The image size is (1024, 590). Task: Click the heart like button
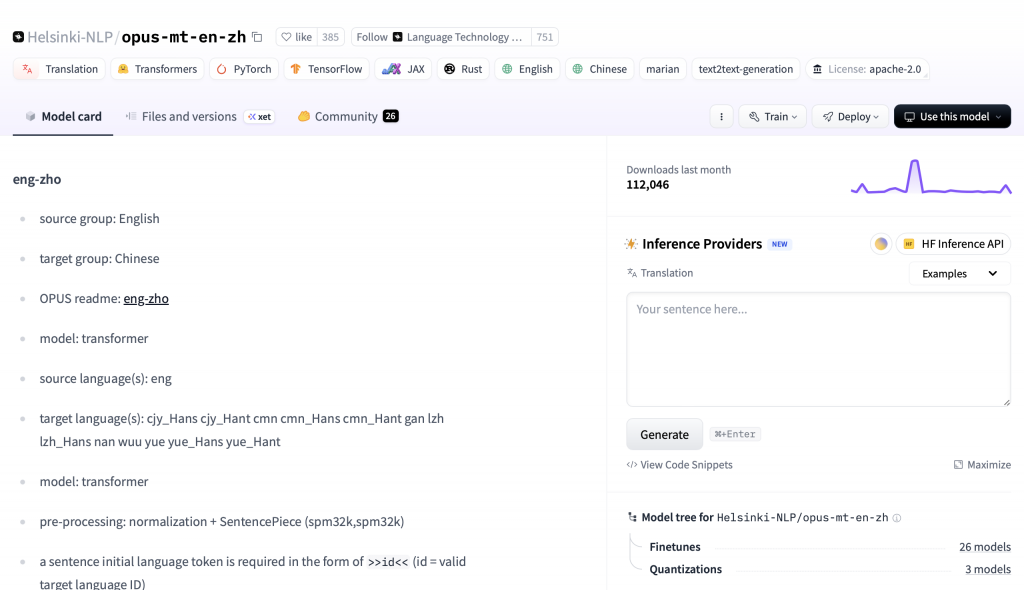(296, 37)
